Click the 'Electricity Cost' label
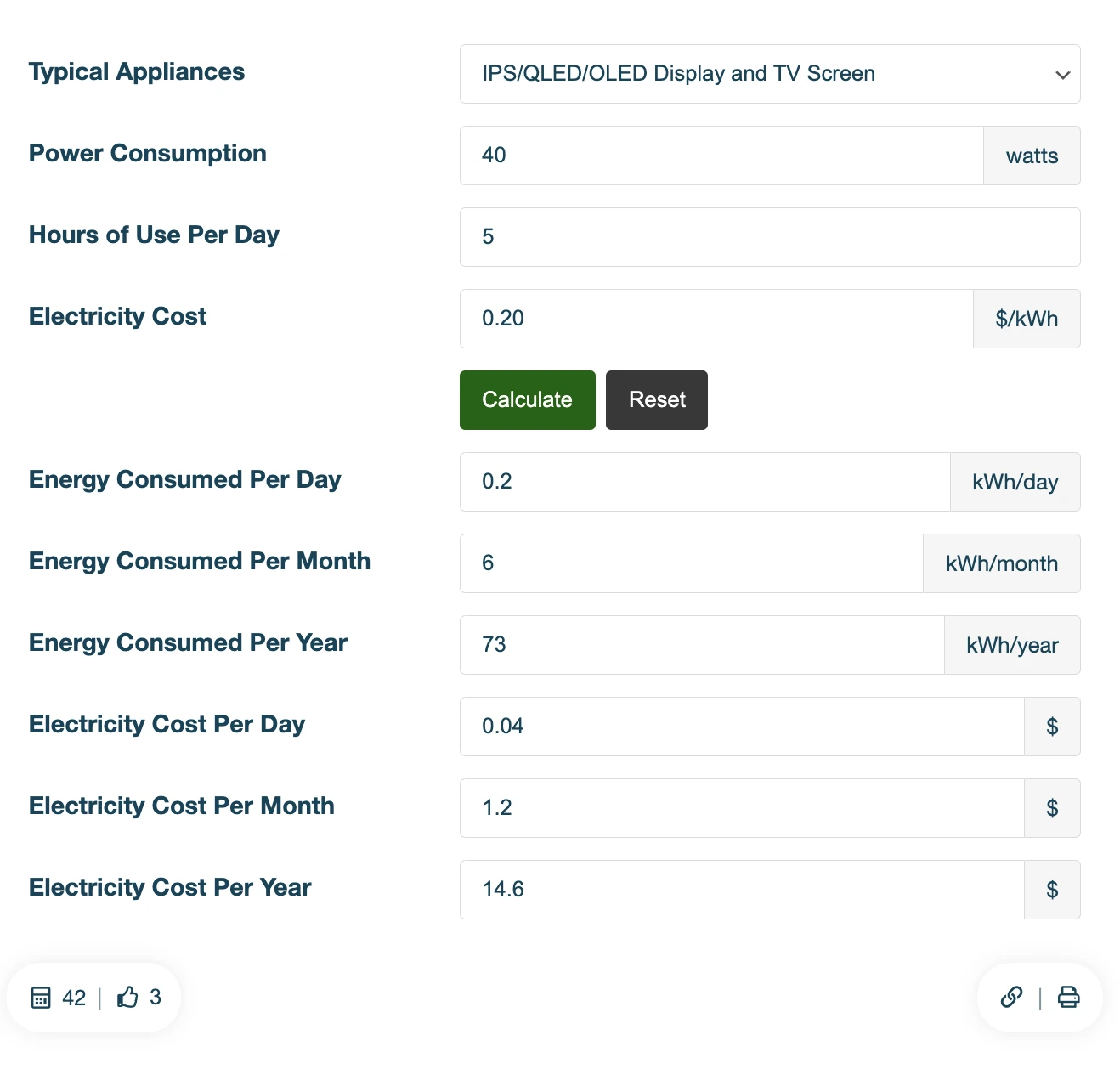The image size is (1120, 1069). point(117,316)
